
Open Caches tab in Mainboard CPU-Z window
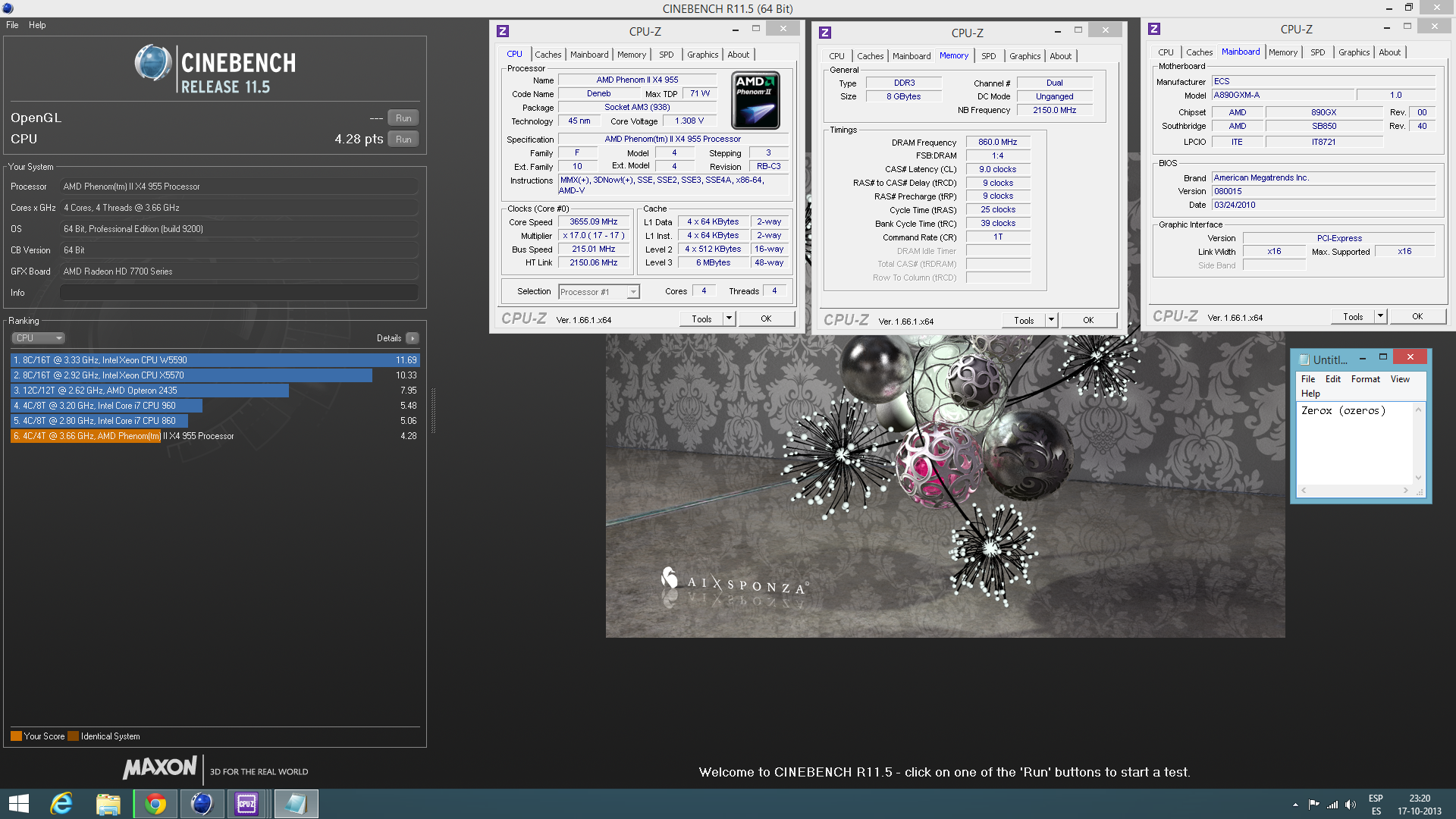1199,52
